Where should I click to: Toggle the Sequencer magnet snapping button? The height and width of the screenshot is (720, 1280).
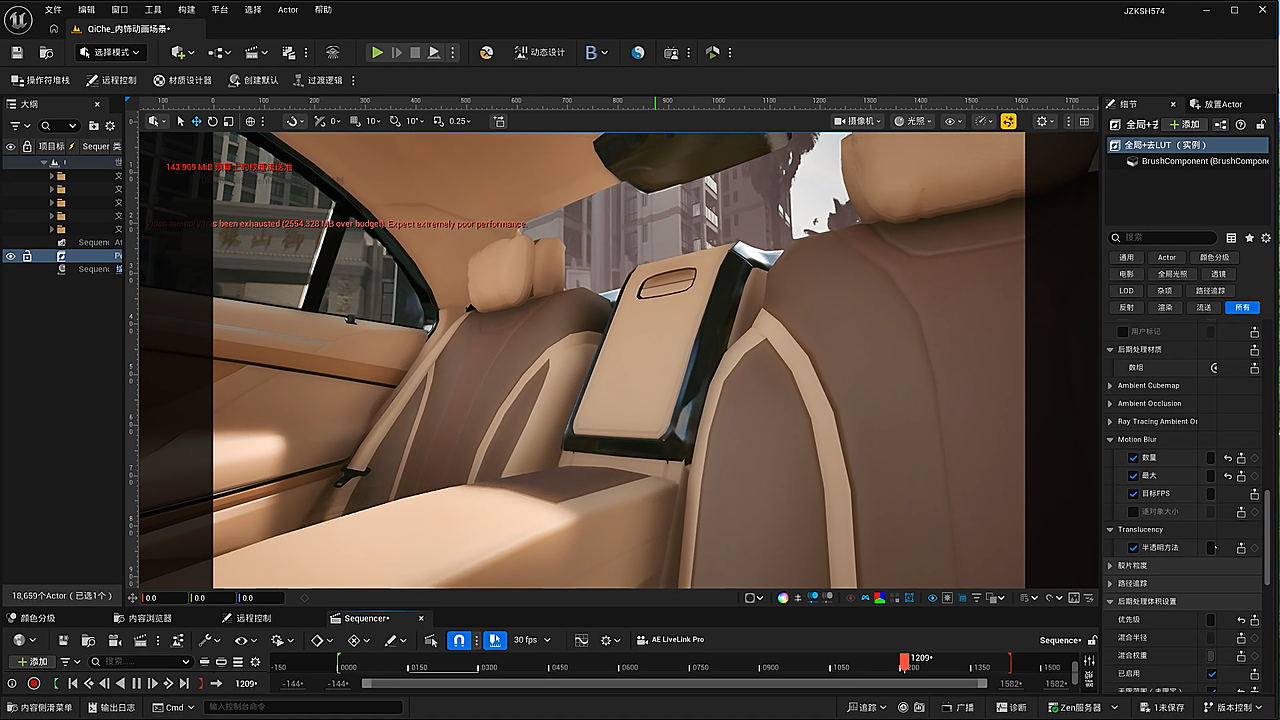coord(459,640)
